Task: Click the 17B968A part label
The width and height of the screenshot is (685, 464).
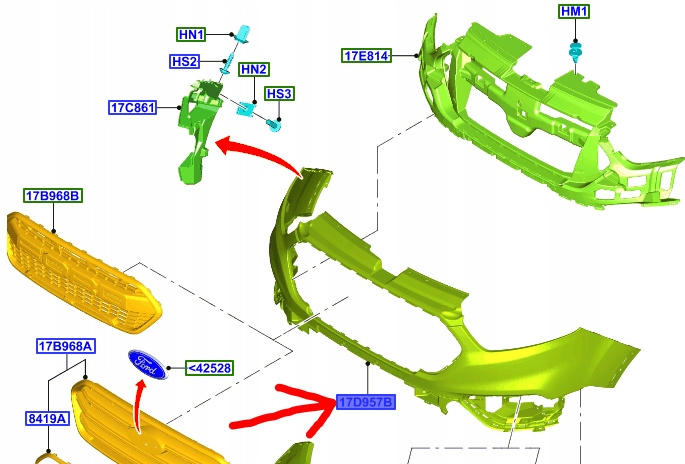Action: 66,346
